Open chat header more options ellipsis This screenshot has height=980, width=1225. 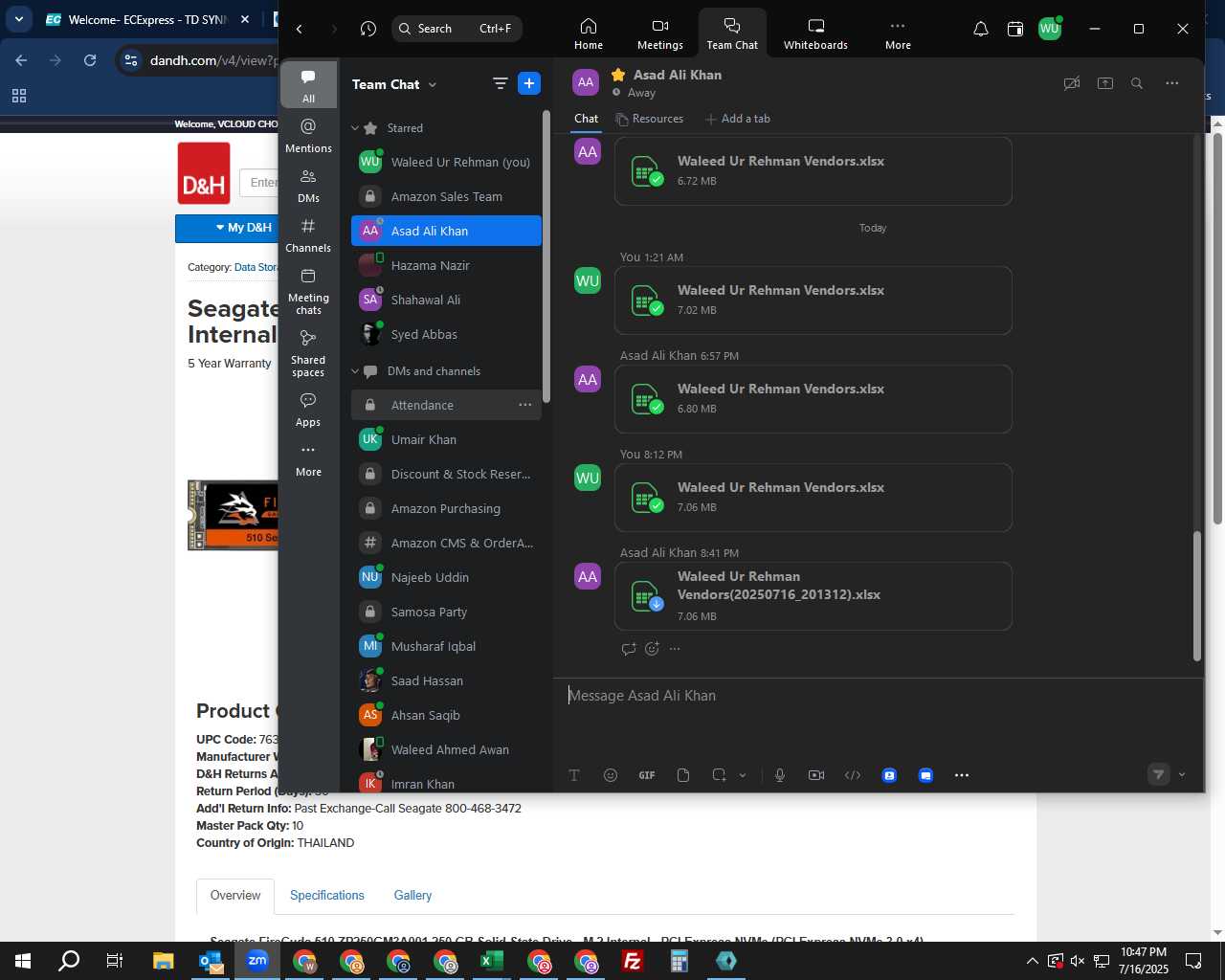pos(1172,83)
